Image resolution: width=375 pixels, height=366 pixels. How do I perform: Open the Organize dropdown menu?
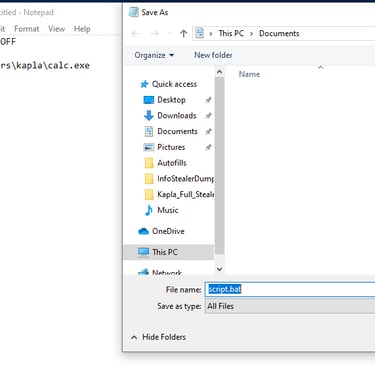point(154,55)
